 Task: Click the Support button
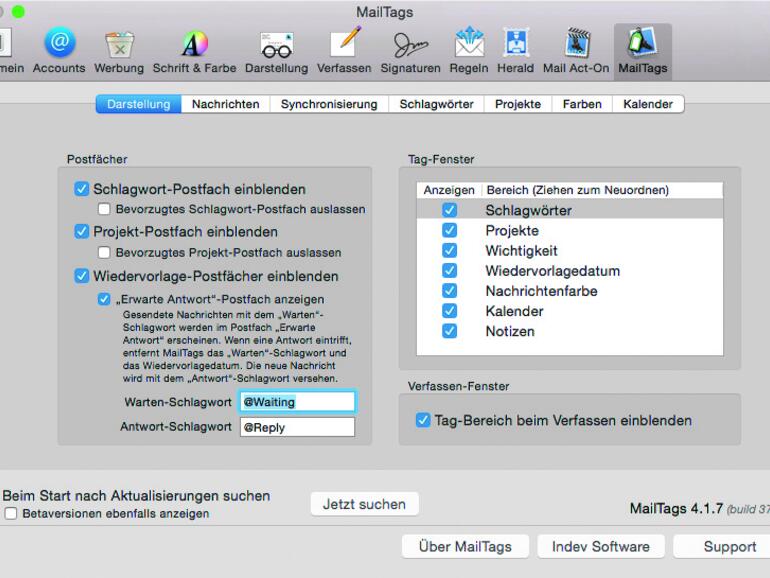722,546
